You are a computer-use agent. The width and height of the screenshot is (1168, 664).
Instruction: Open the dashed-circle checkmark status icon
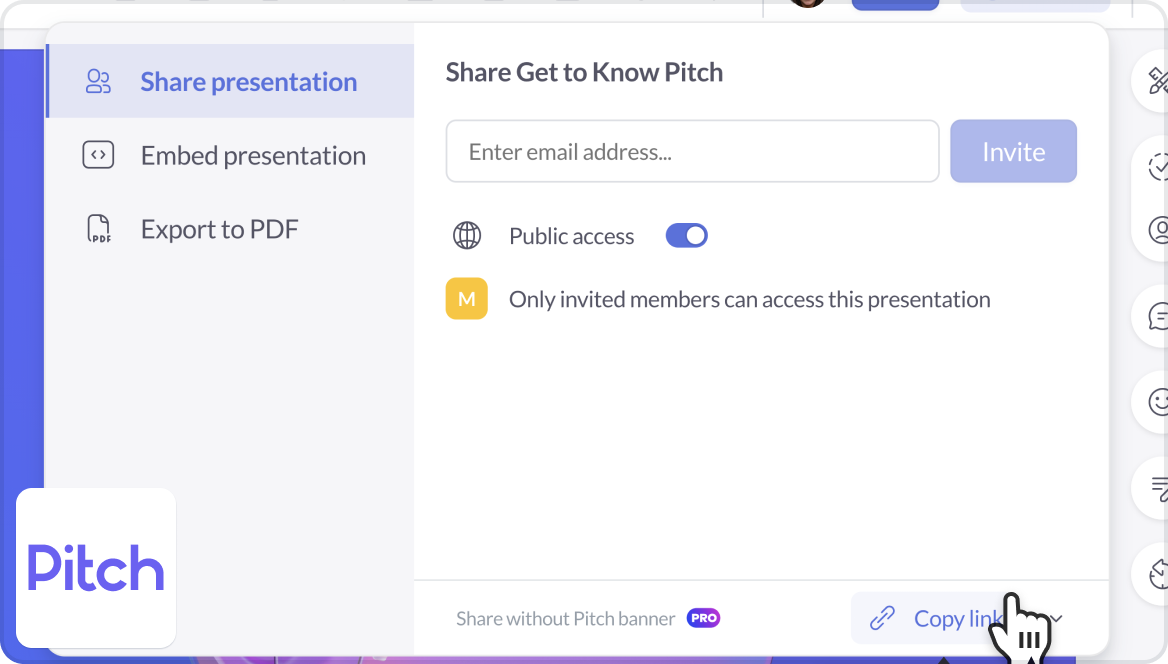[1157, 166]
